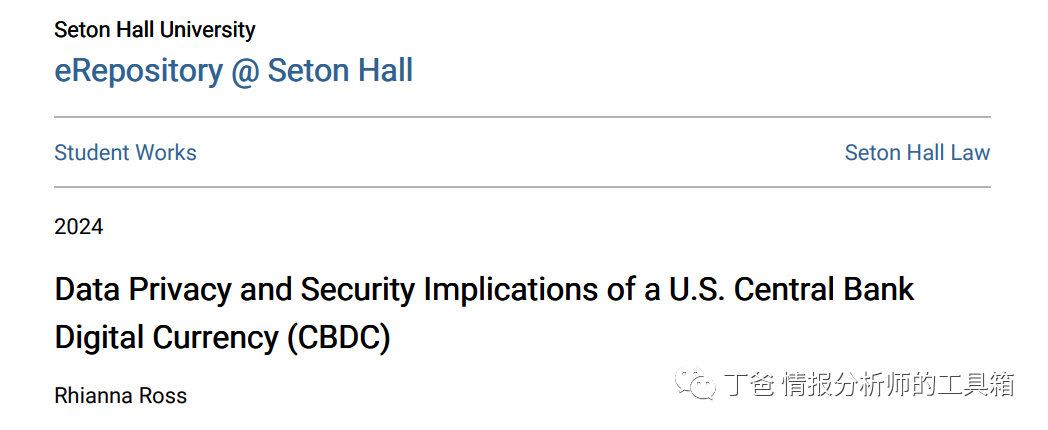
Task: Click the word "Security" in the title
Action: click(359, 290)
